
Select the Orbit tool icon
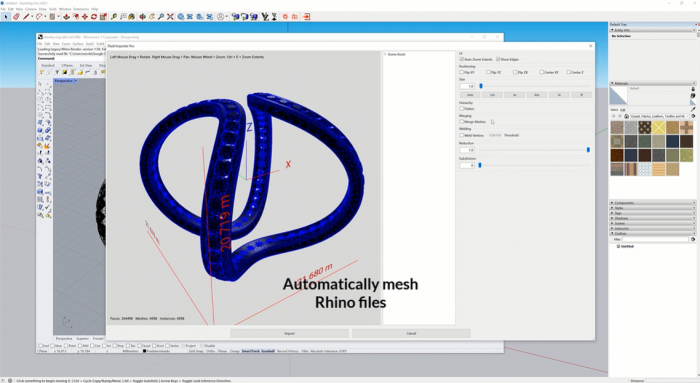coord(142,17)
